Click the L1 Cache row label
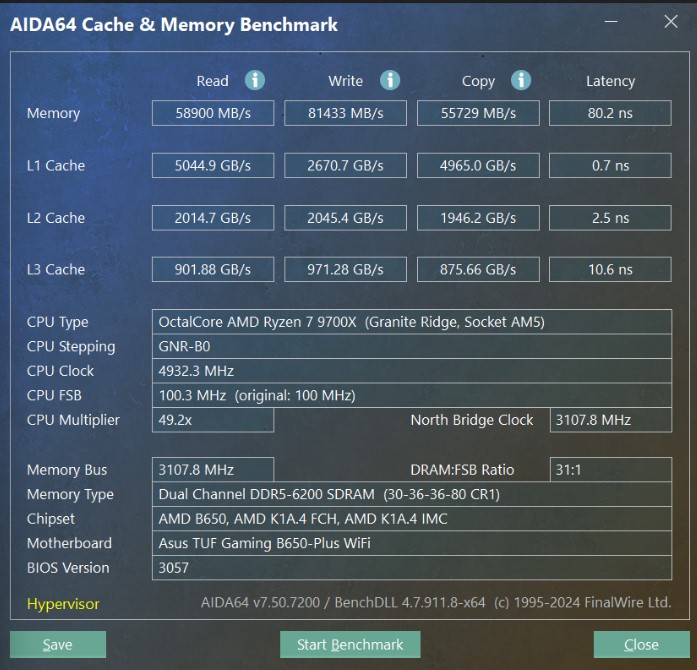The width and height of the screenshot is (697, 670). pos(56,165)
